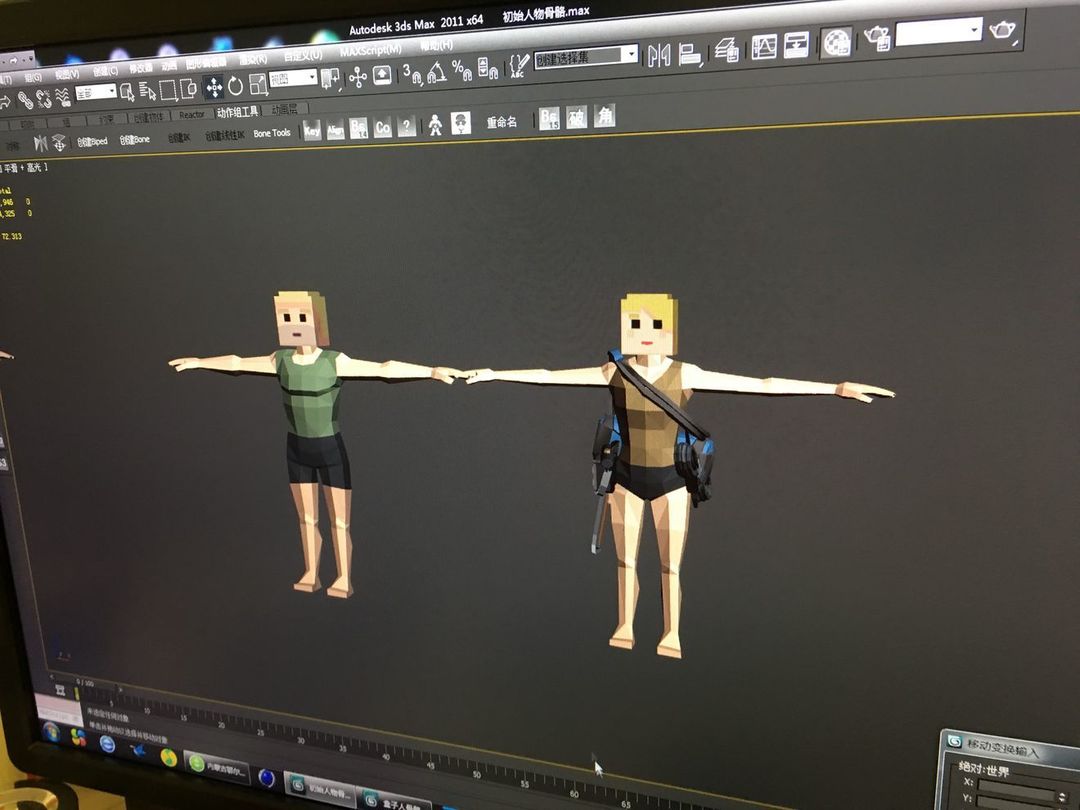1080x810 pixels.
Task: Open the Curve Editor
Action: 764,47
